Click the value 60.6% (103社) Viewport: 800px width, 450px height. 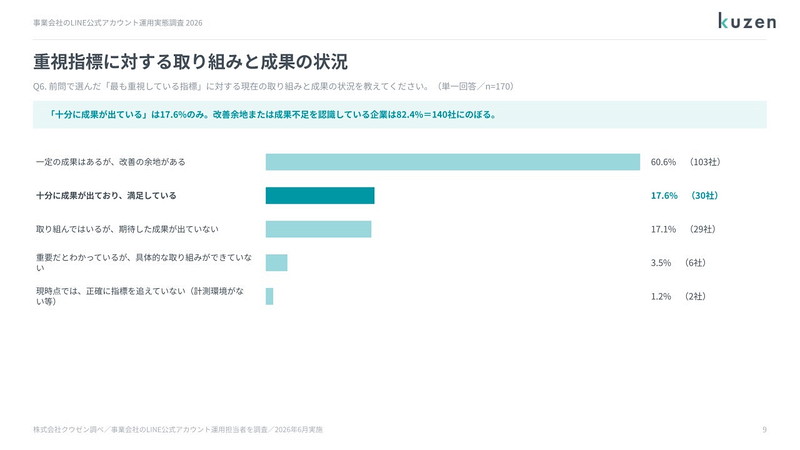pyautogui.click(x=685, y=162)
